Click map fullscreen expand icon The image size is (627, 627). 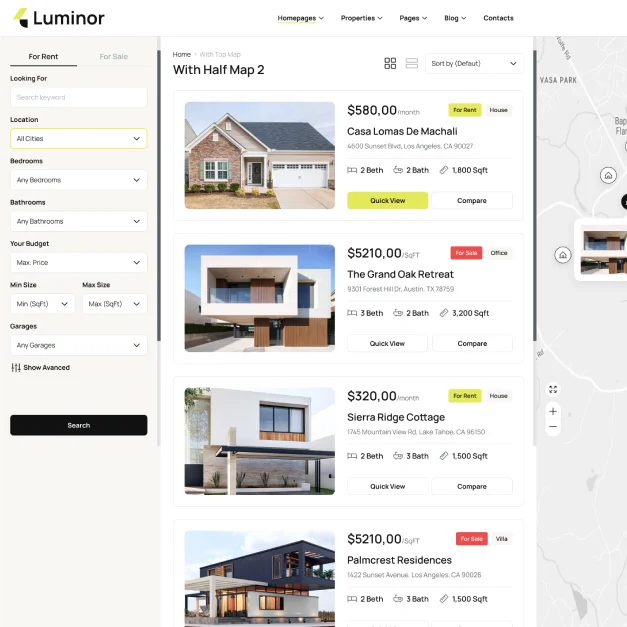point(553,389)
